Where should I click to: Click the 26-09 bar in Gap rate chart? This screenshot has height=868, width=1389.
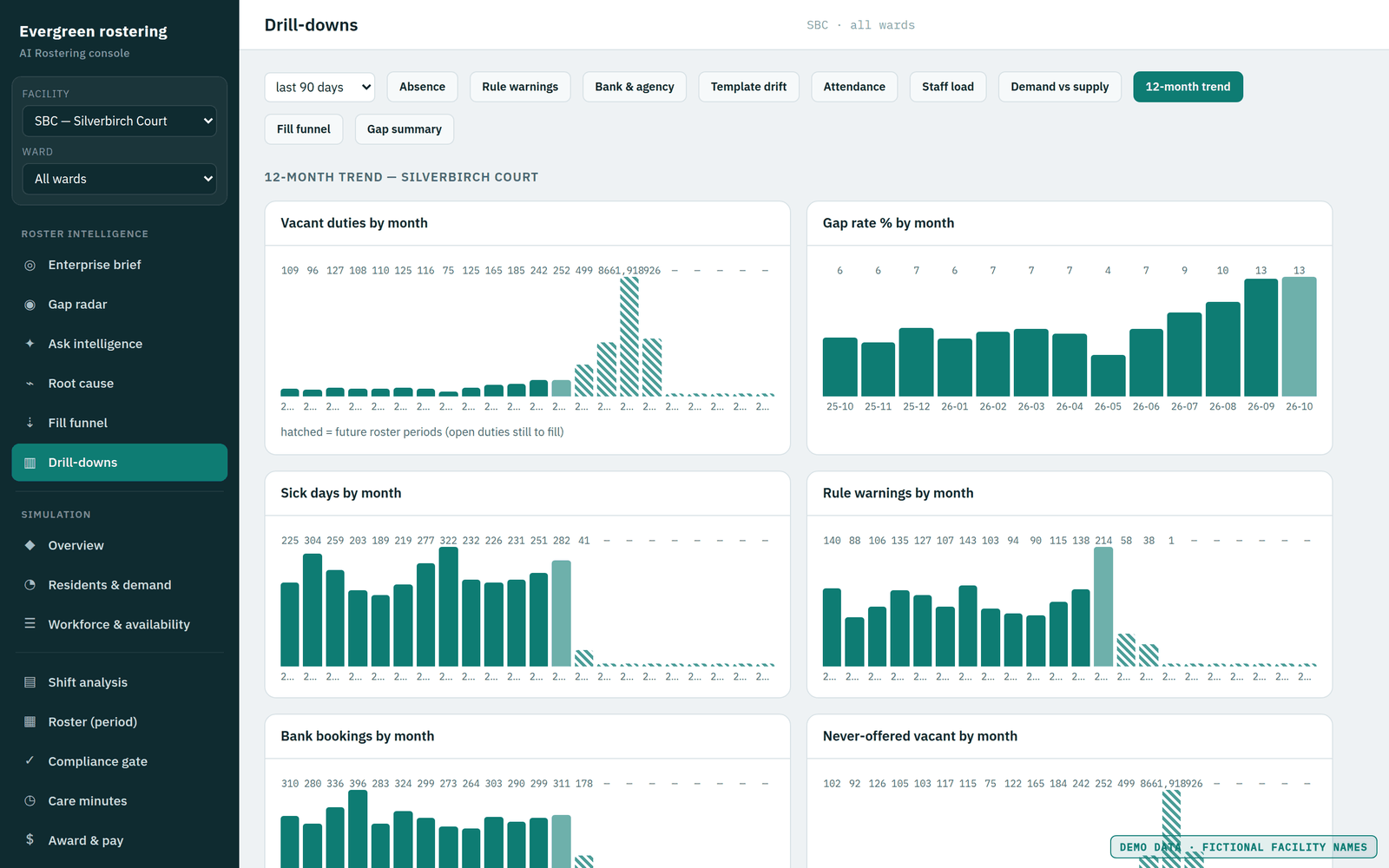click(x=1261, y=338)
